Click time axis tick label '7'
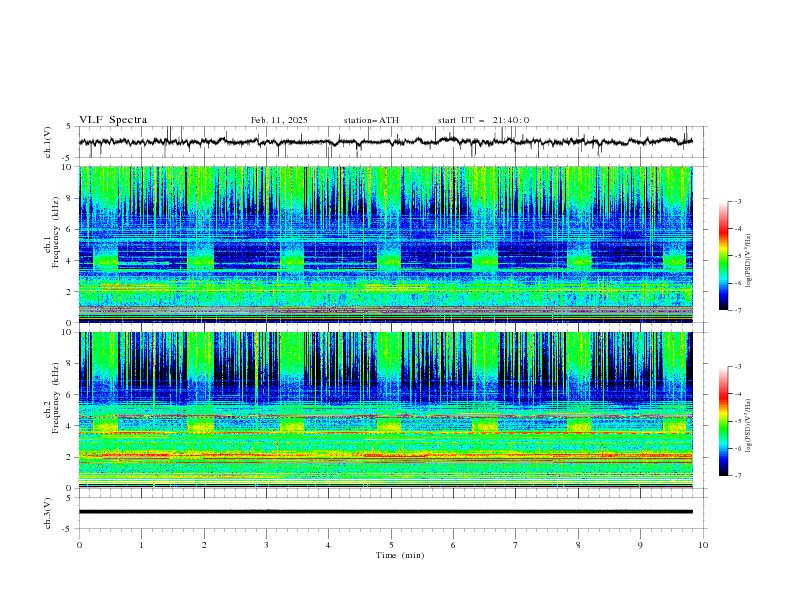792x612 pixels. coord(516,545)
